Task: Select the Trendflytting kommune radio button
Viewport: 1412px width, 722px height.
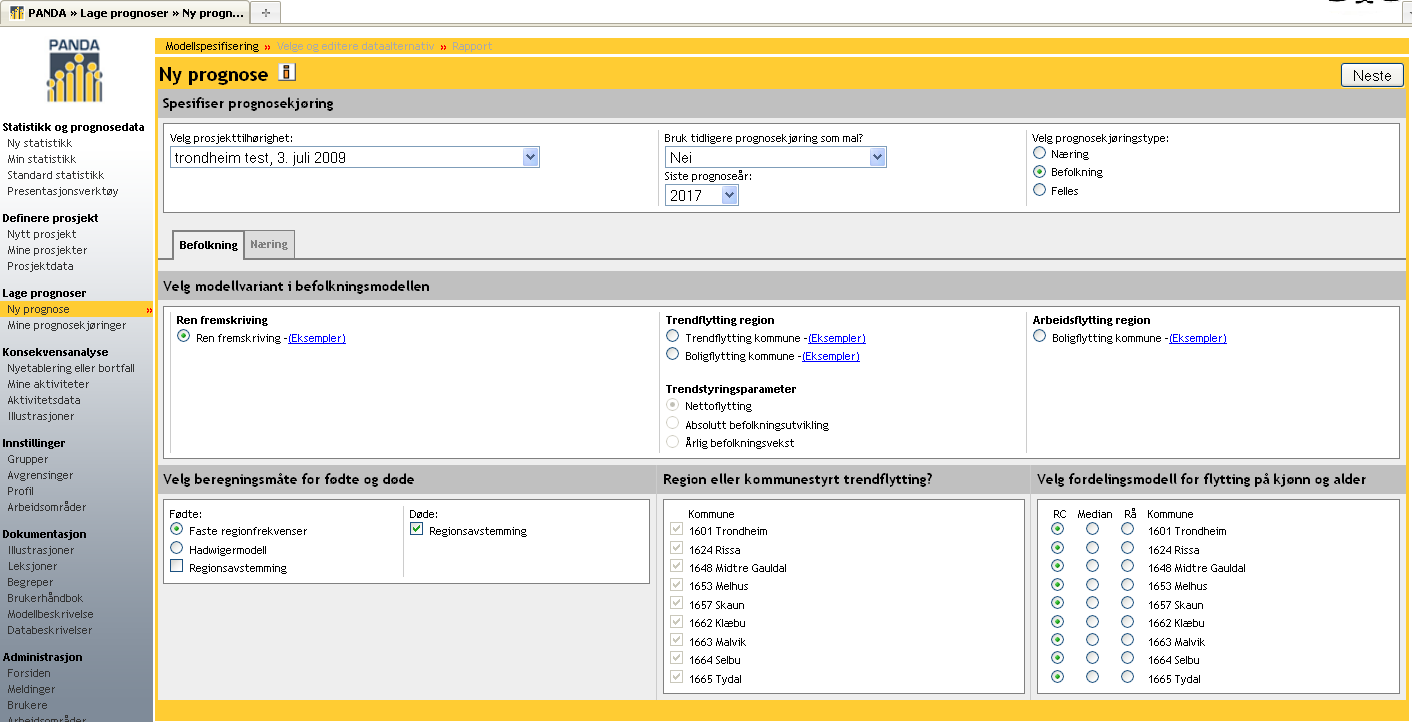Action: [672, 337]
